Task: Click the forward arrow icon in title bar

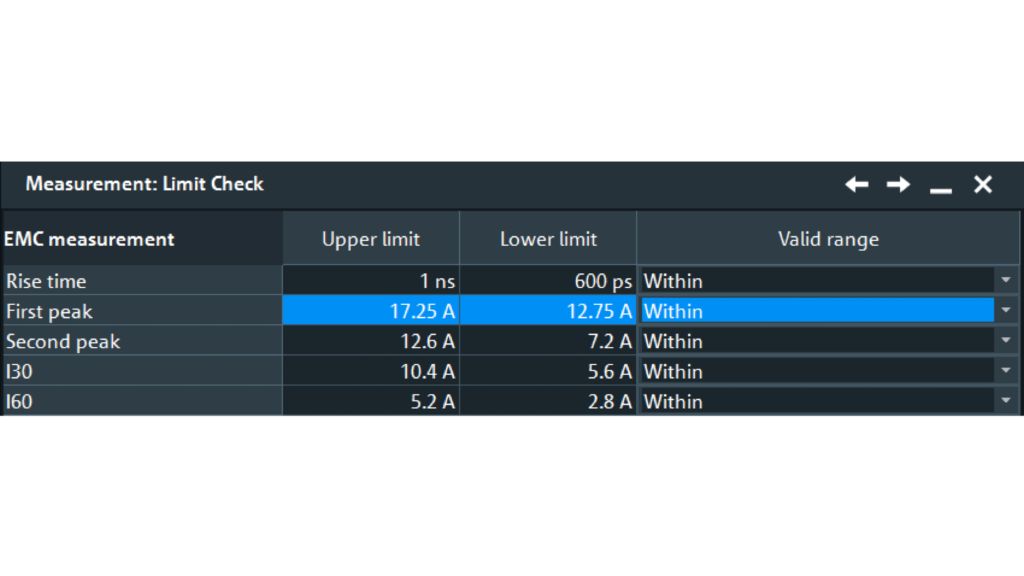Action: click(898, 184)
